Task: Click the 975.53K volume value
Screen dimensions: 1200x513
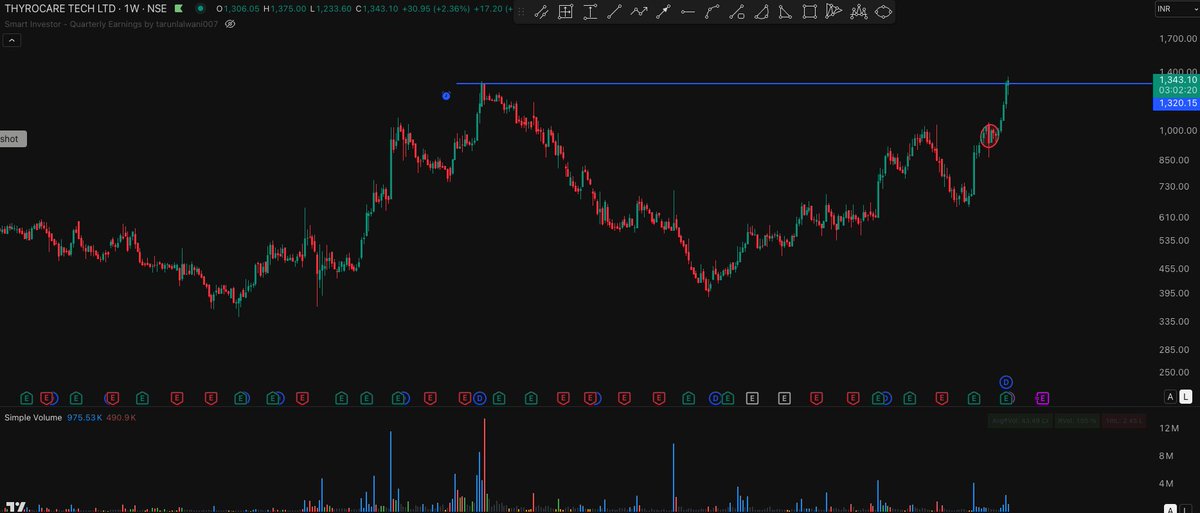Action: tap(83, 417)
